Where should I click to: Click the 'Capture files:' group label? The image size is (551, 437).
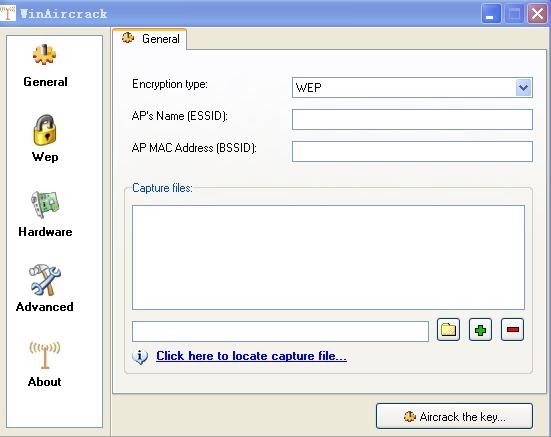click(x=162, y=188)
